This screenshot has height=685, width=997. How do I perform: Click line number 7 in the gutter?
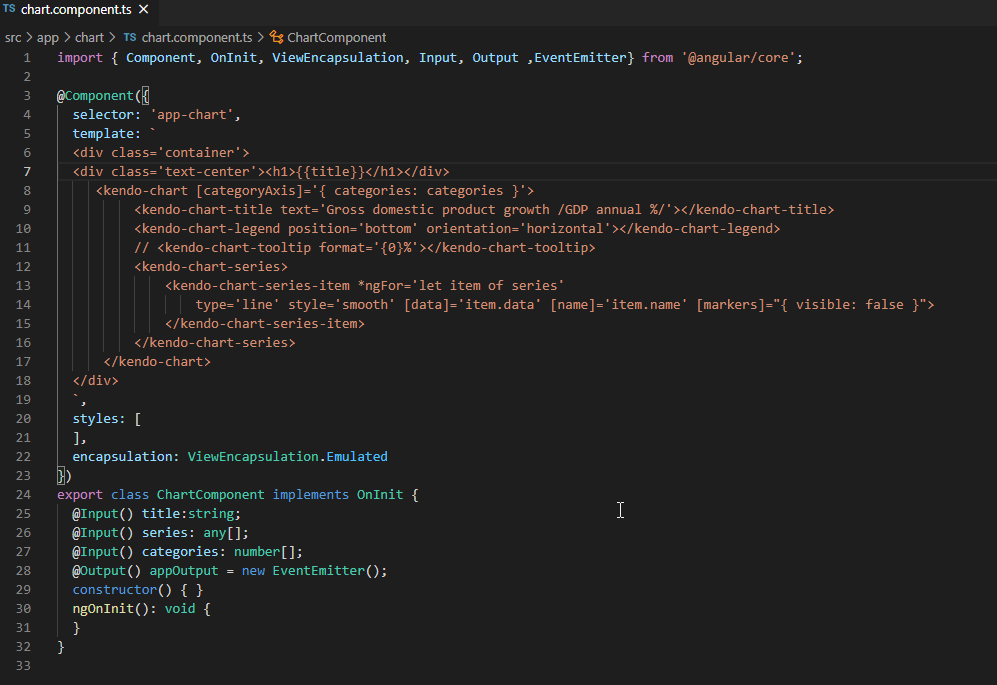[x=27, y=171]
